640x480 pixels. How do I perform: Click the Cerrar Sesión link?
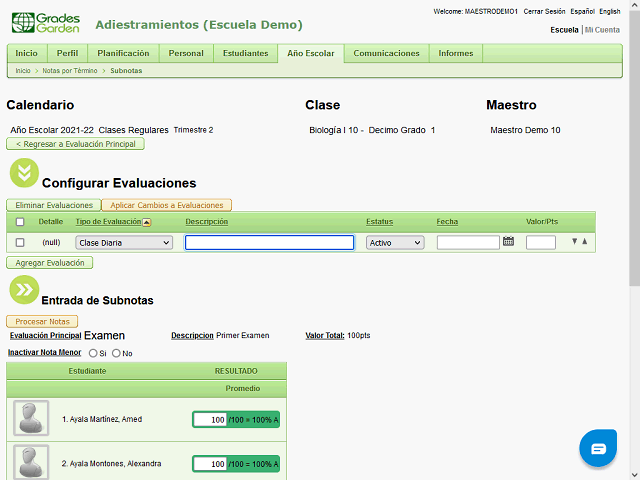point(544,11)
